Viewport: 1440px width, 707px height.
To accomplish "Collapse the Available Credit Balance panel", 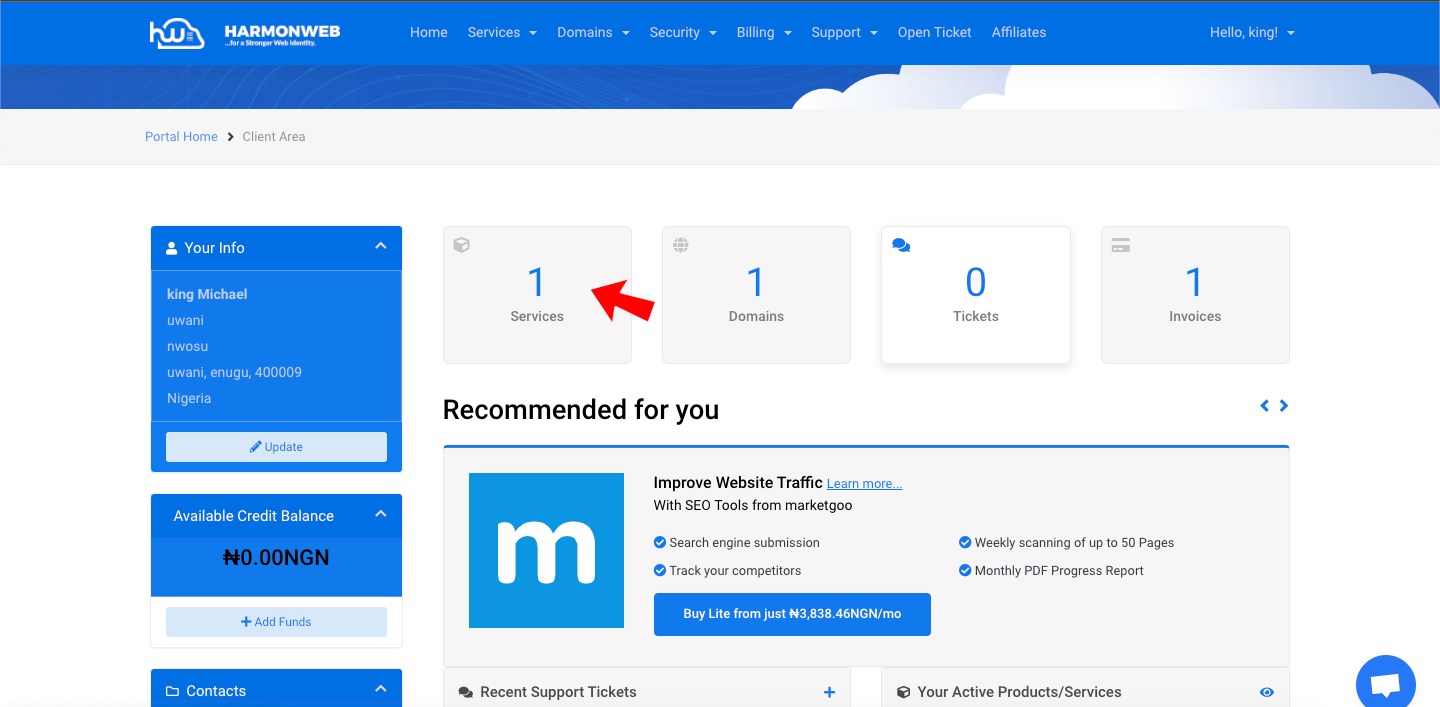I will coord(380,514).
